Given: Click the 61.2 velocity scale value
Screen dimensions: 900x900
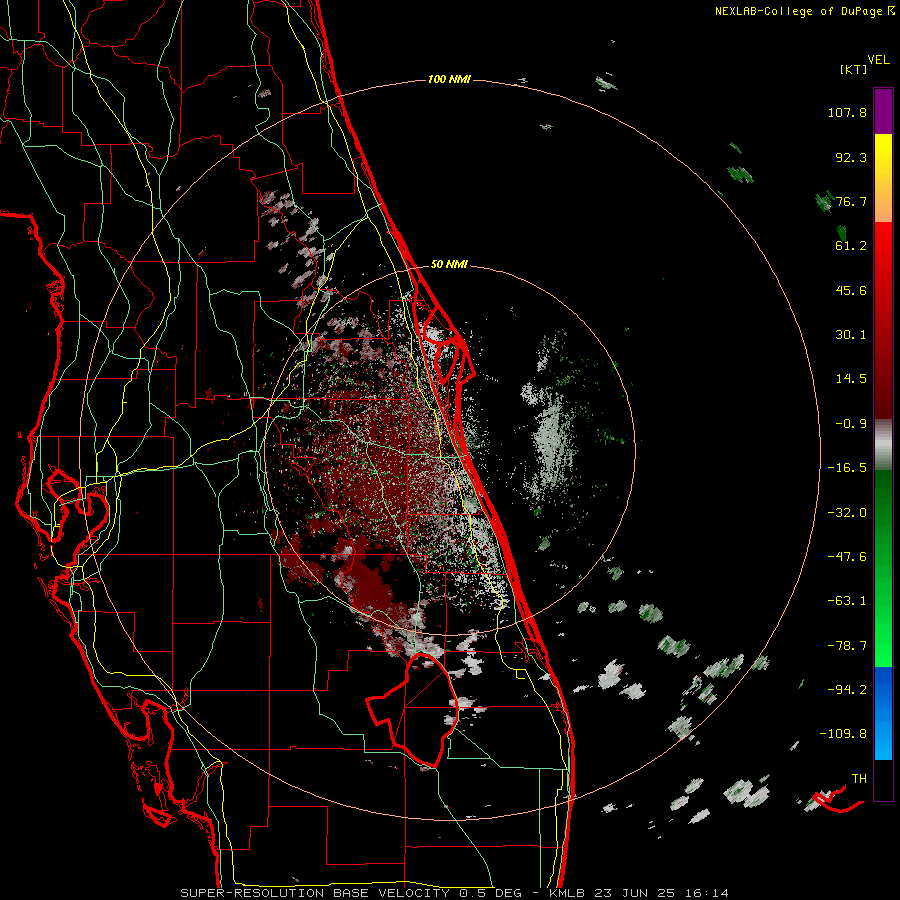Looking at the screenshot, I should [851, 246].
